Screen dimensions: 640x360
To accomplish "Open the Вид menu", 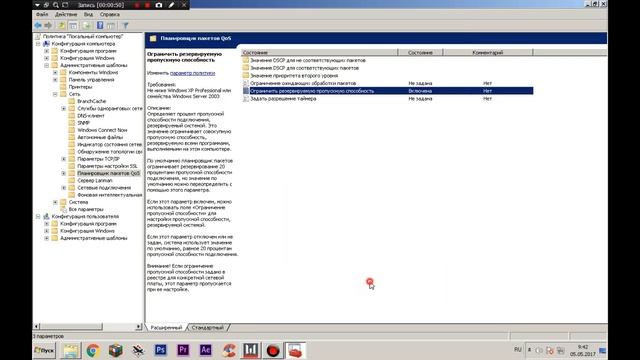I will 88,14.
